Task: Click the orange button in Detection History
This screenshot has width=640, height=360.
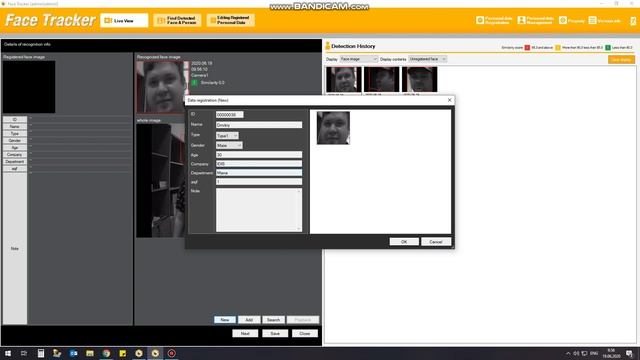Action: pyautogui.click(x=621, y=60)
